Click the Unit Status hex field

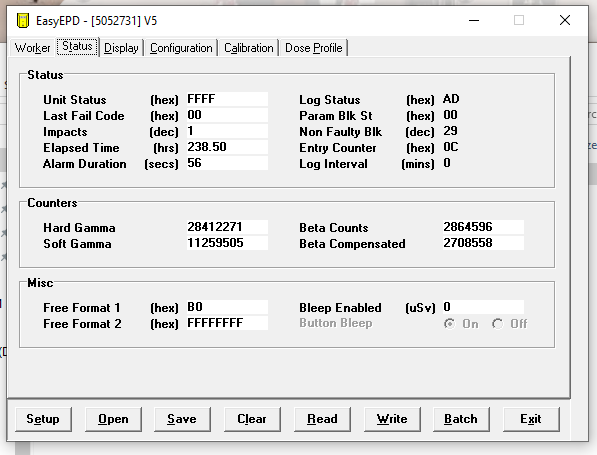[x=227, y=99]
